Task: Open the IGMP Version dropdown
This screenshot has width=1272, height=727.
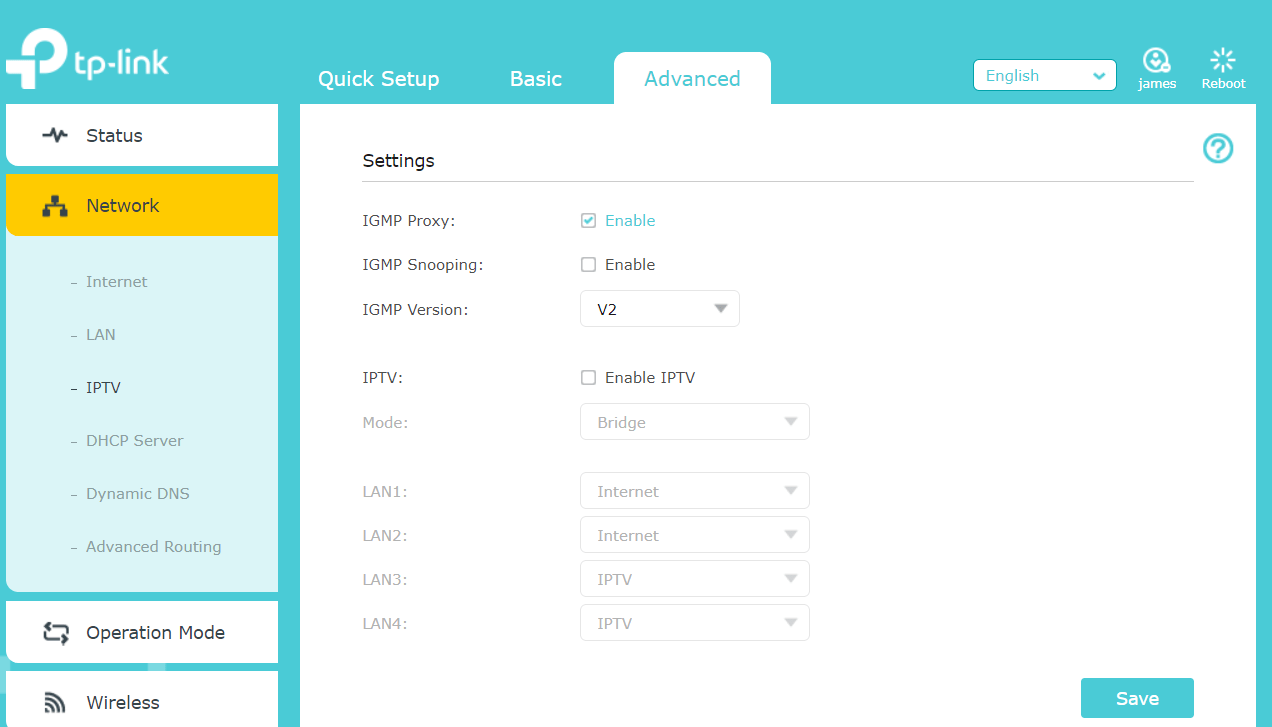Action: tap(660, 309)
